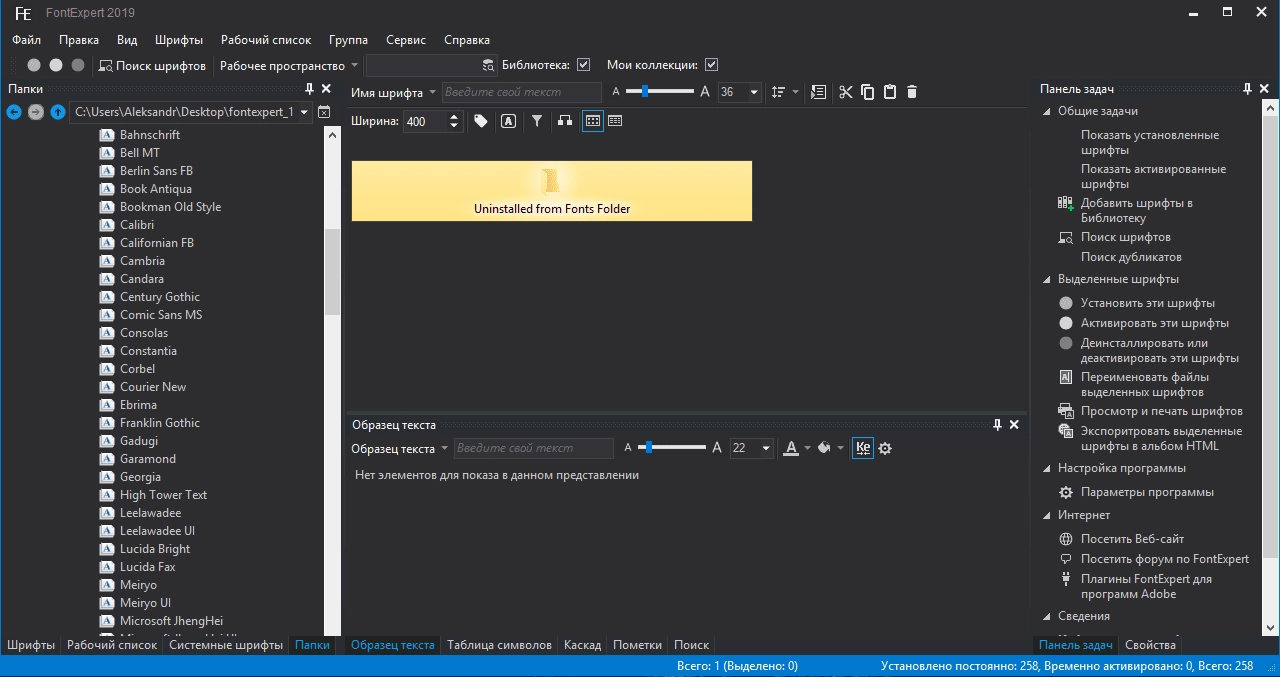Click the copy icon in font toolbar
This screenshot has height=677, width=1280.
[x=868, y=92]
